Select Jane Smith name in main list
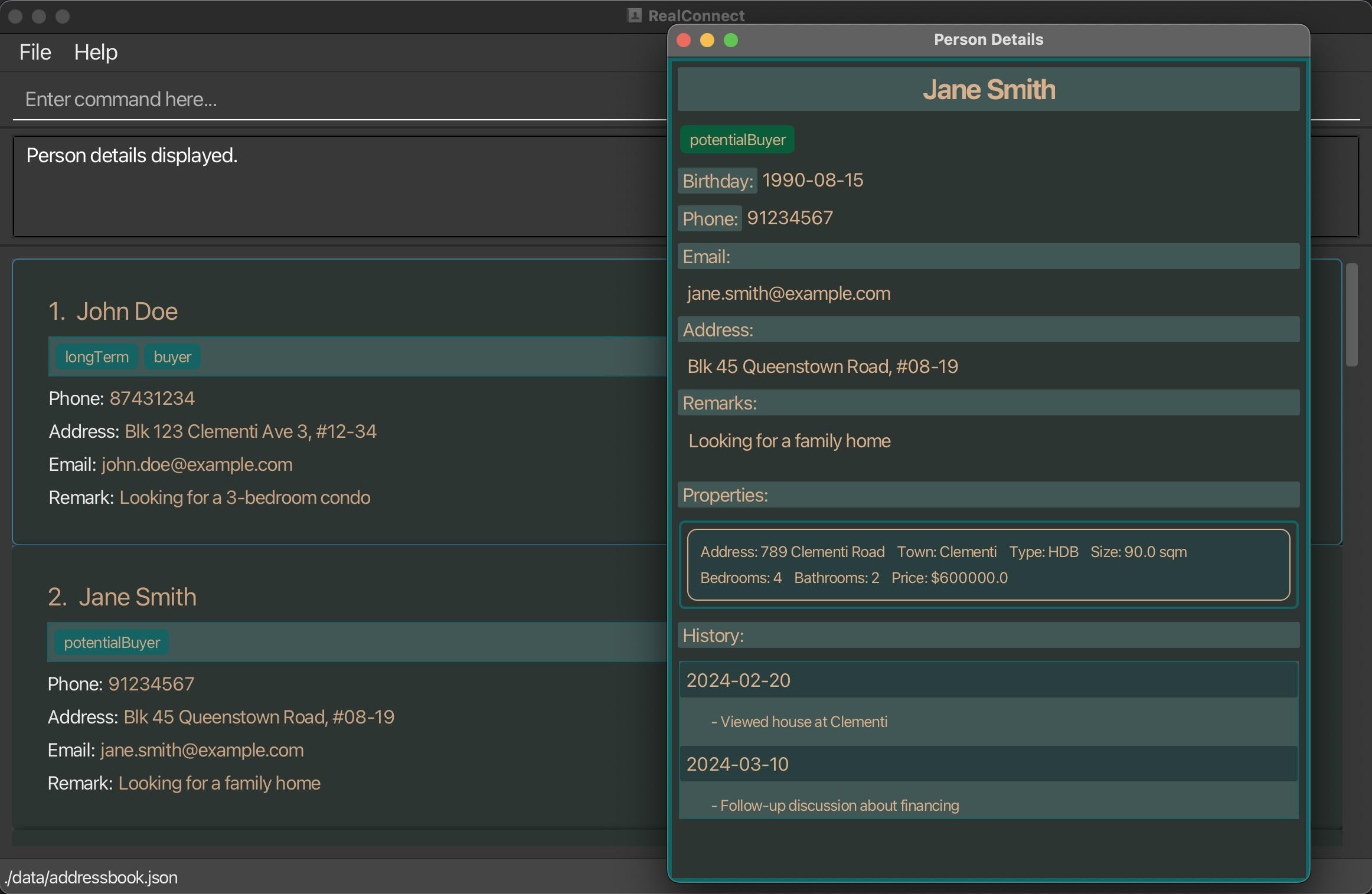1372x894 pixels. (x=138, y=597)
